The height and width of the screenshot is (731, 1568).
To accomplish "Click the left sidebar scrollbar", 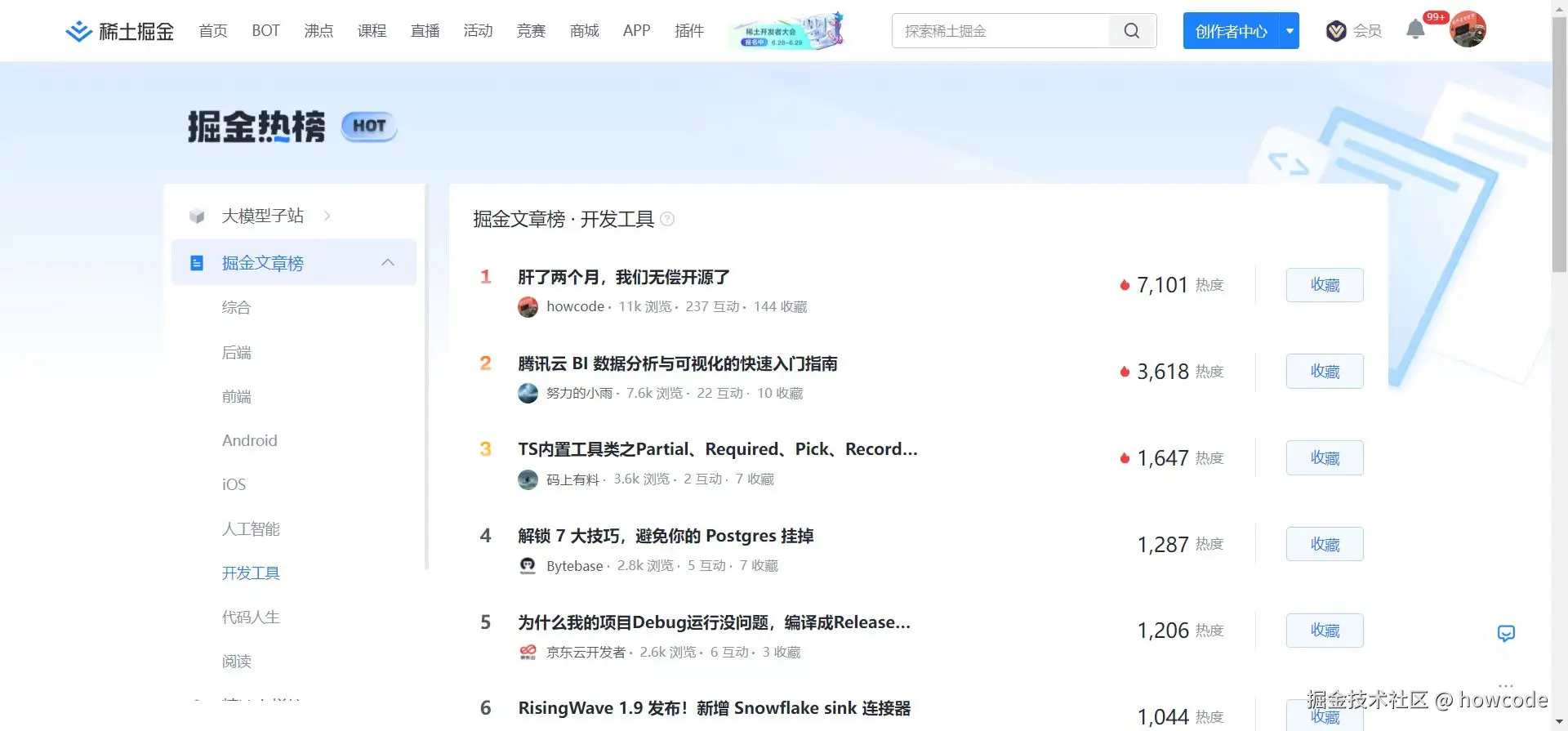I will coord(426,376).
